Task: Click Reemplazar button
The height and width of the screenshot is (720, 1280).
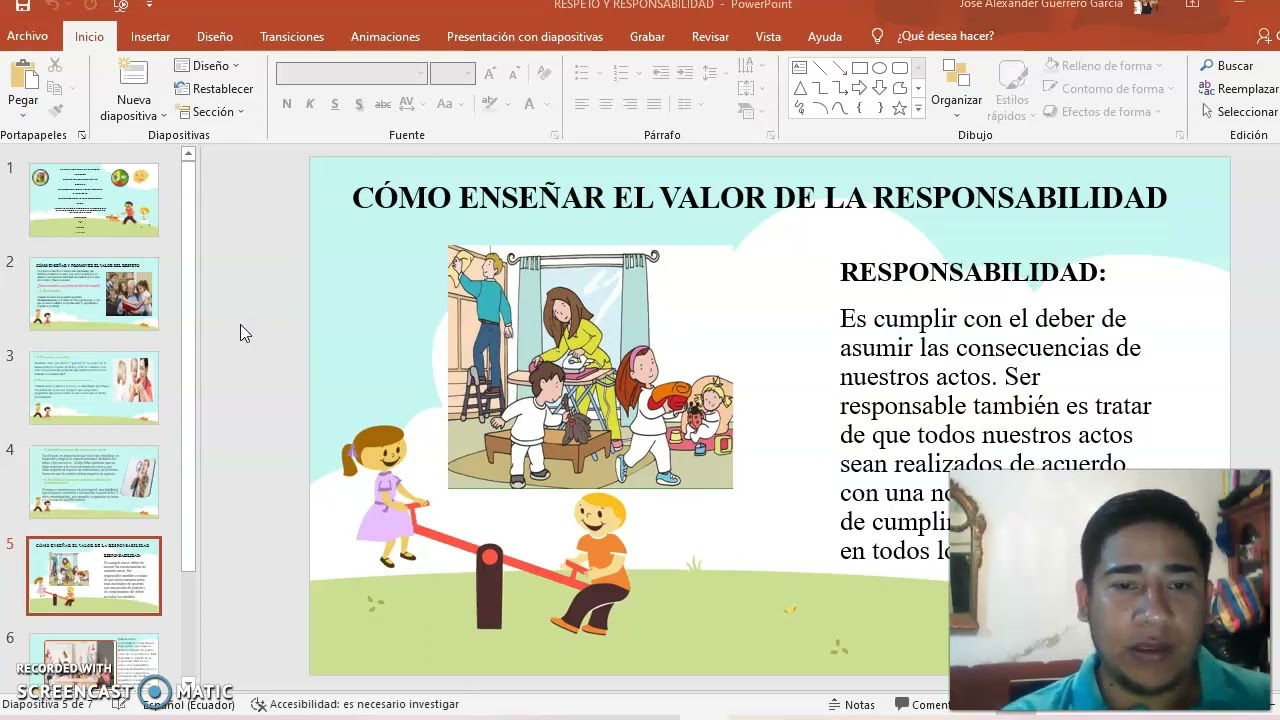Action: click(x=1239, y=88)
